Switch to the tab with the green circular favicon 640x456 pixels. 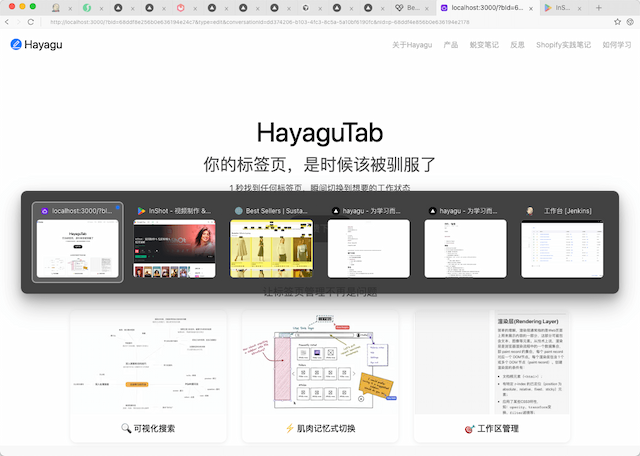(87, 7)
